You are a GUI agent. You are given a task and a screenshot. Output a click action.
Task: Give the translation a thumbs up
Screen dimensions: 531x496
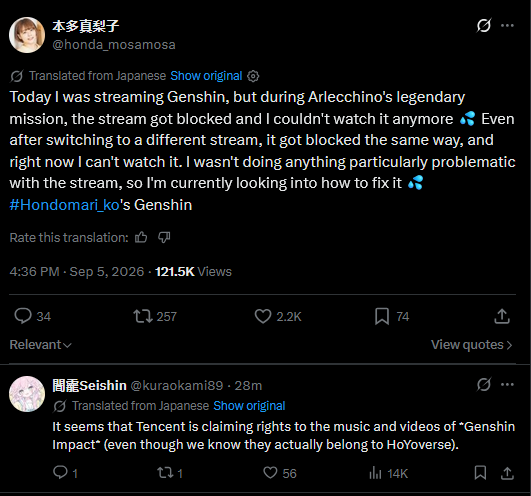pos(141,238)
